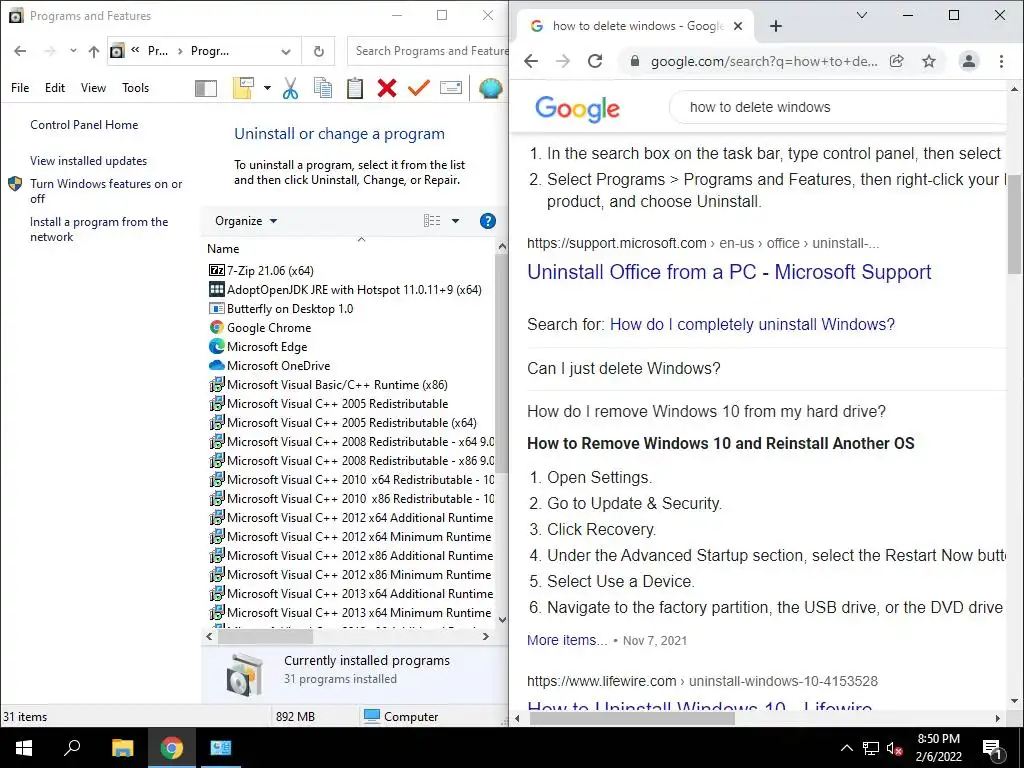Open the View menu
Image resolution: width=1024 pixels, height=768 pixels.
(x=93, y=88)
